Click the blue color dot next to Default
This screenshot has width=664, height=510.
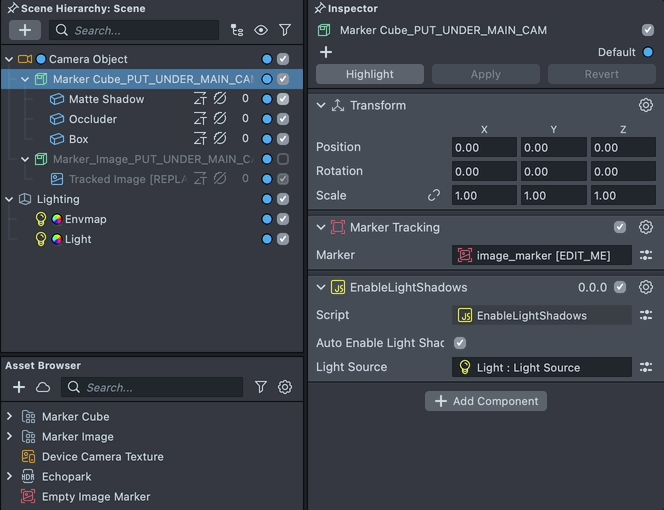(648, 52)
